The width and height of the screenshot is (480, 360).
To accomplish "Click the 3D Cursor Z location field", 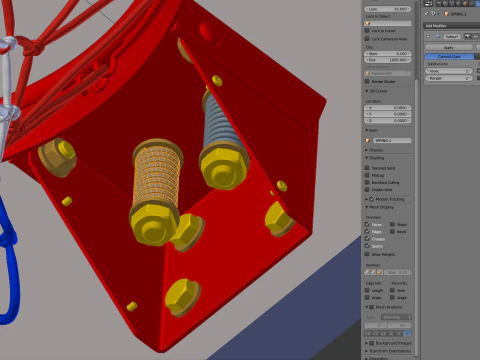I will (x=388, y=120).
